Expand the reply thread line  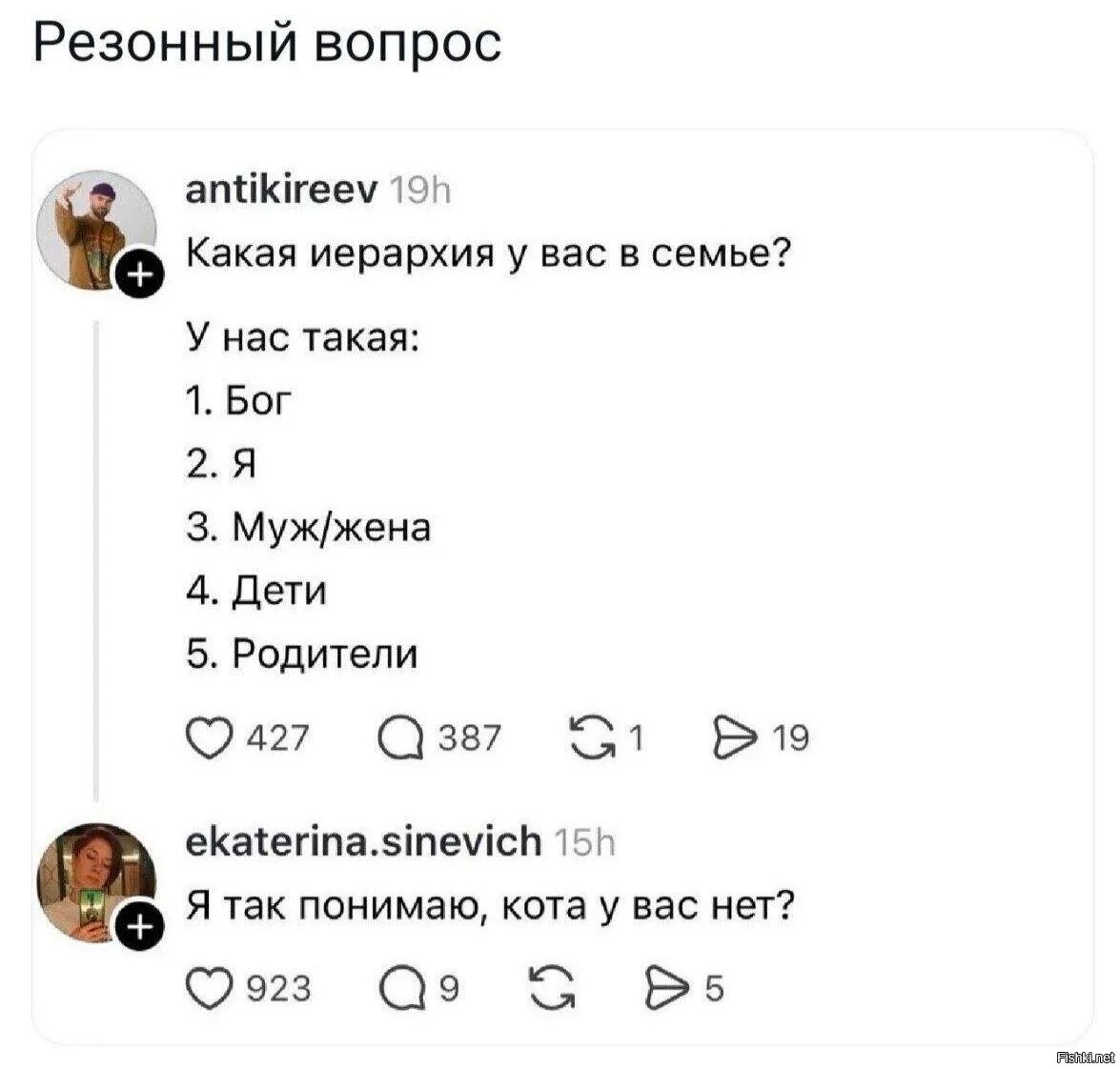tap(98, 553)
